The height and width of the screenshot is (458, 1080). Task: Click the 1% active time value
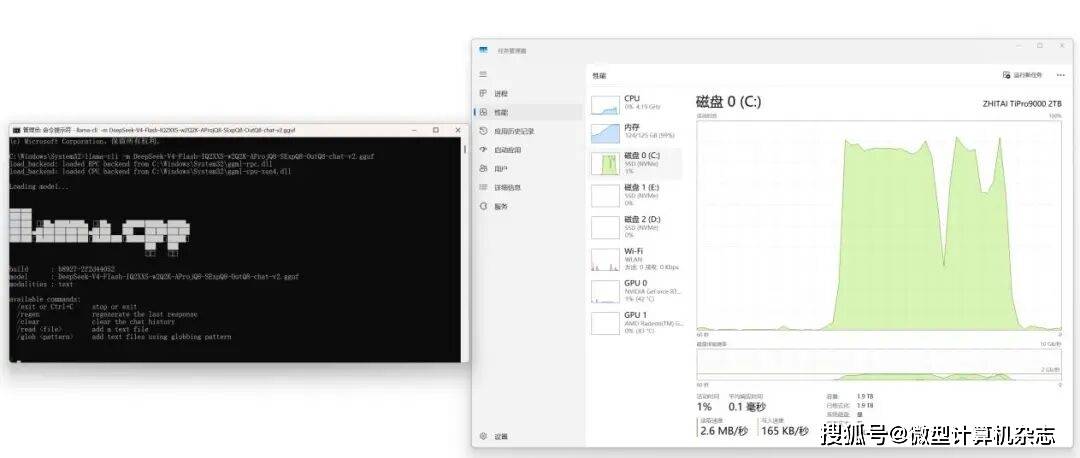pos(706,407)
